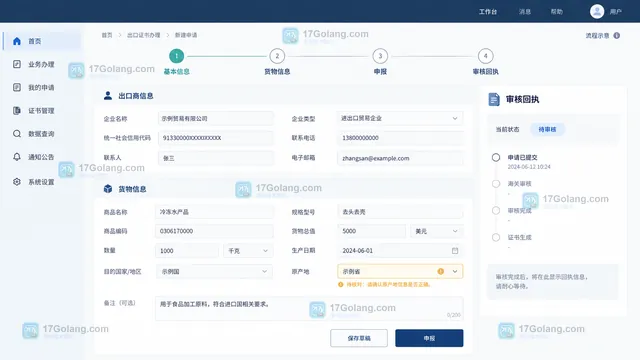640x360 pixels.
Task: Open the 生产日期 calendar icon
Action: [x=455, y=250]
